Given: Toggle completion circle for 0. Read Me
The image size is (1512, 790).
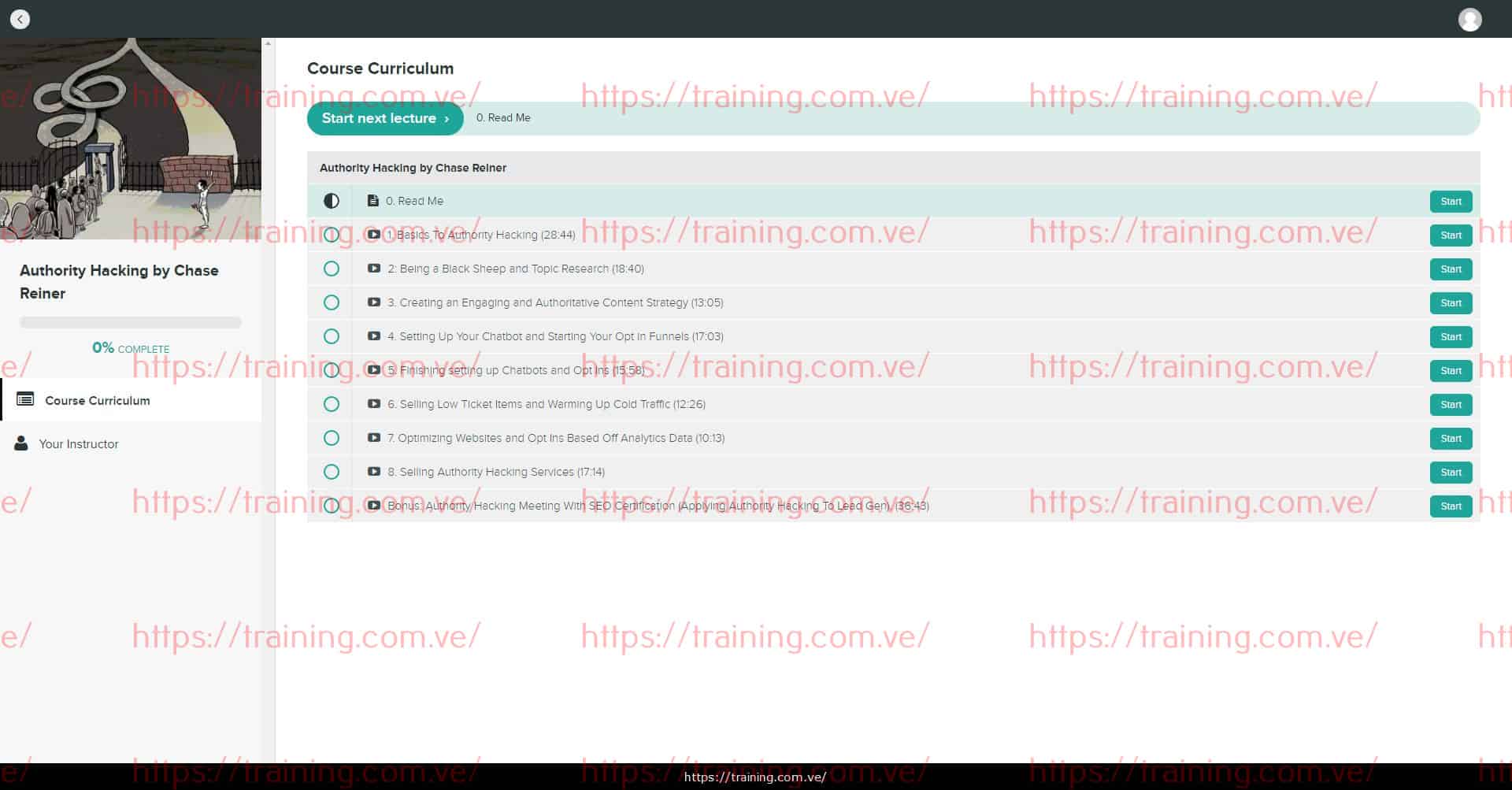Looking at the screenshot, I should 332,201.
